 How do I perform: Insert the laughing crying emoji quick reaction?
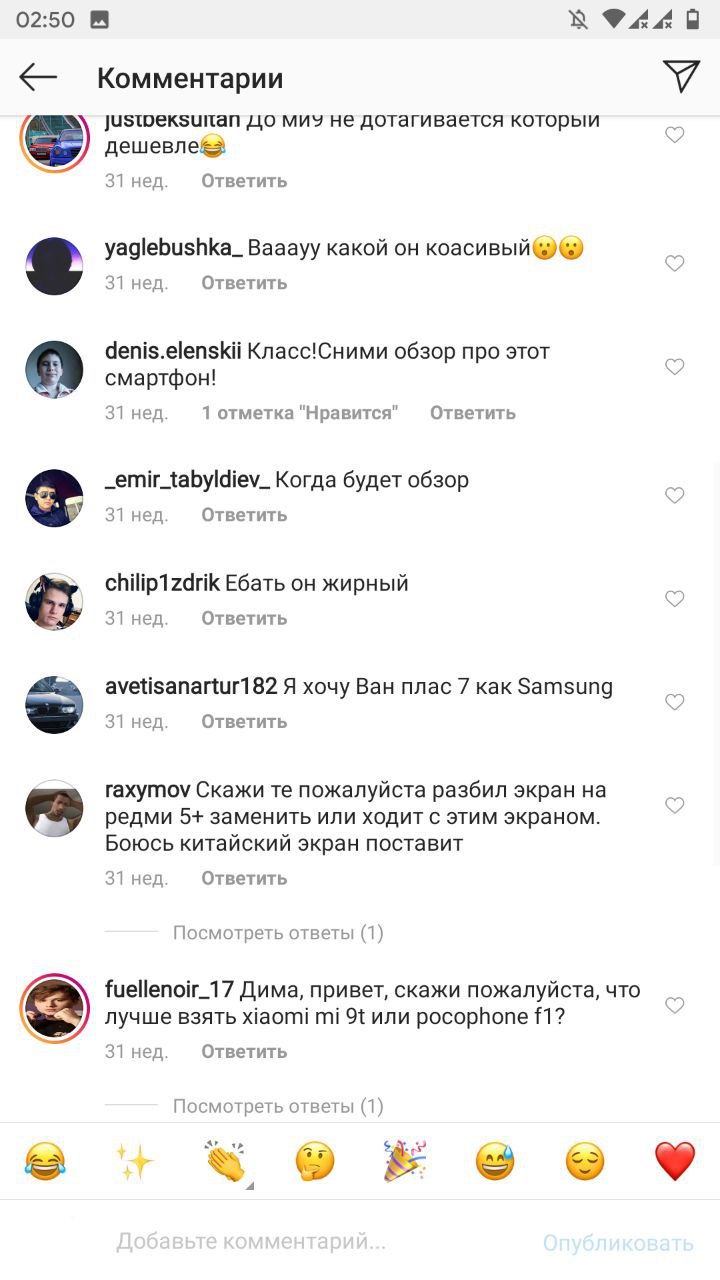tap(45, 1161)
